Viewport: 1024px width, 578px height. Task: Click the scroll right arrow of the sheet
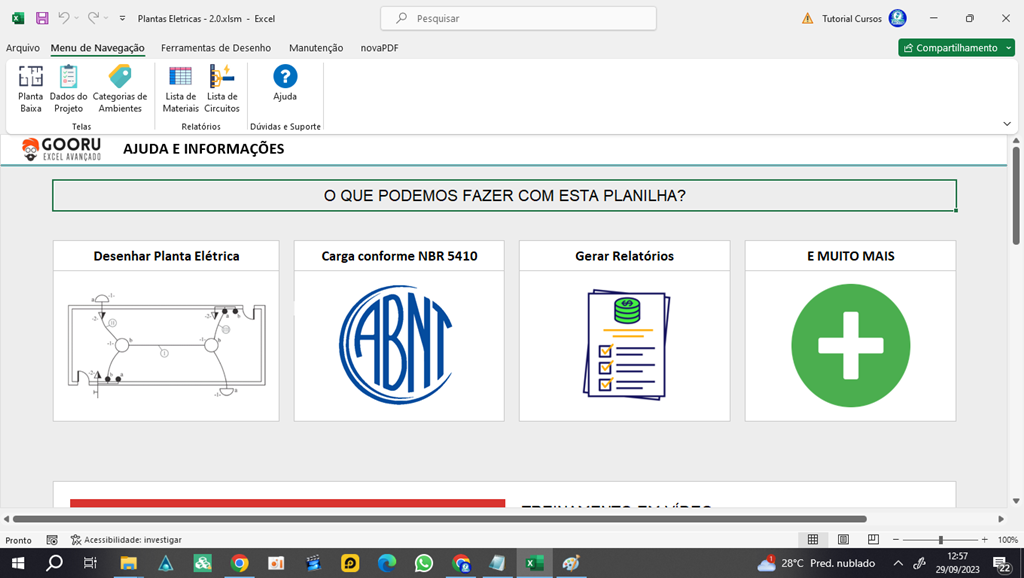[x=1001, y=519]
